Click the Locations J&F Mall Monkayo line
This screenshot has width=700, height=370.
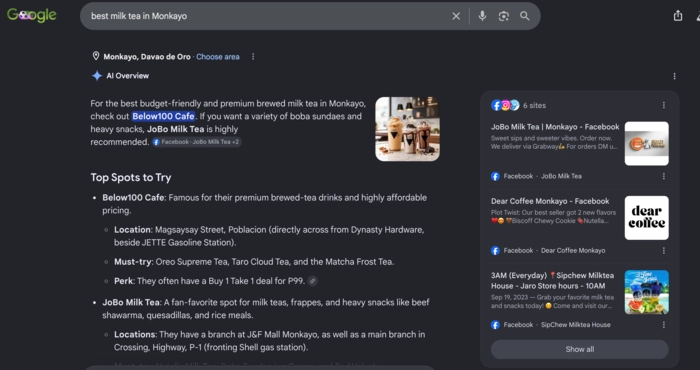[x=269, y=341]
